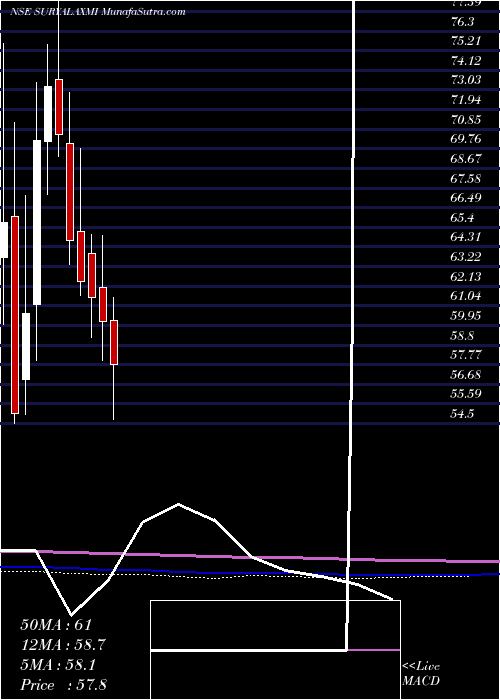Click the 61.04 price axis label
Image resolution: width=500 pixels, height=700 pixels.
[x=465, y=296]
